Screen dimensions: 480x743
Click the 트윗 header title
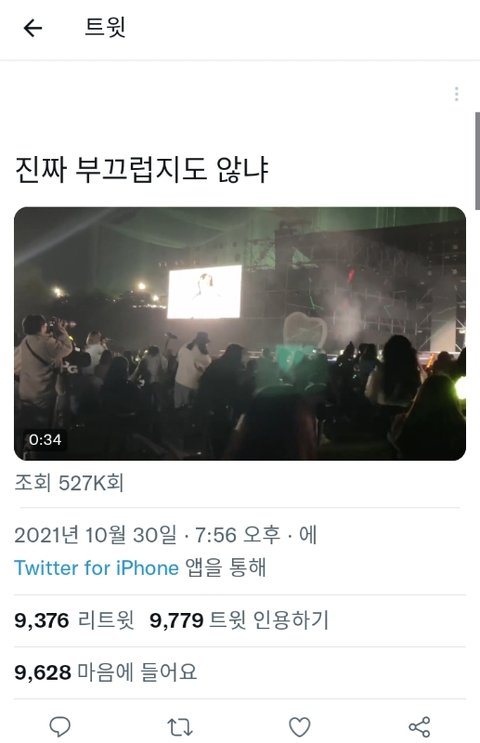click(105, 27)
